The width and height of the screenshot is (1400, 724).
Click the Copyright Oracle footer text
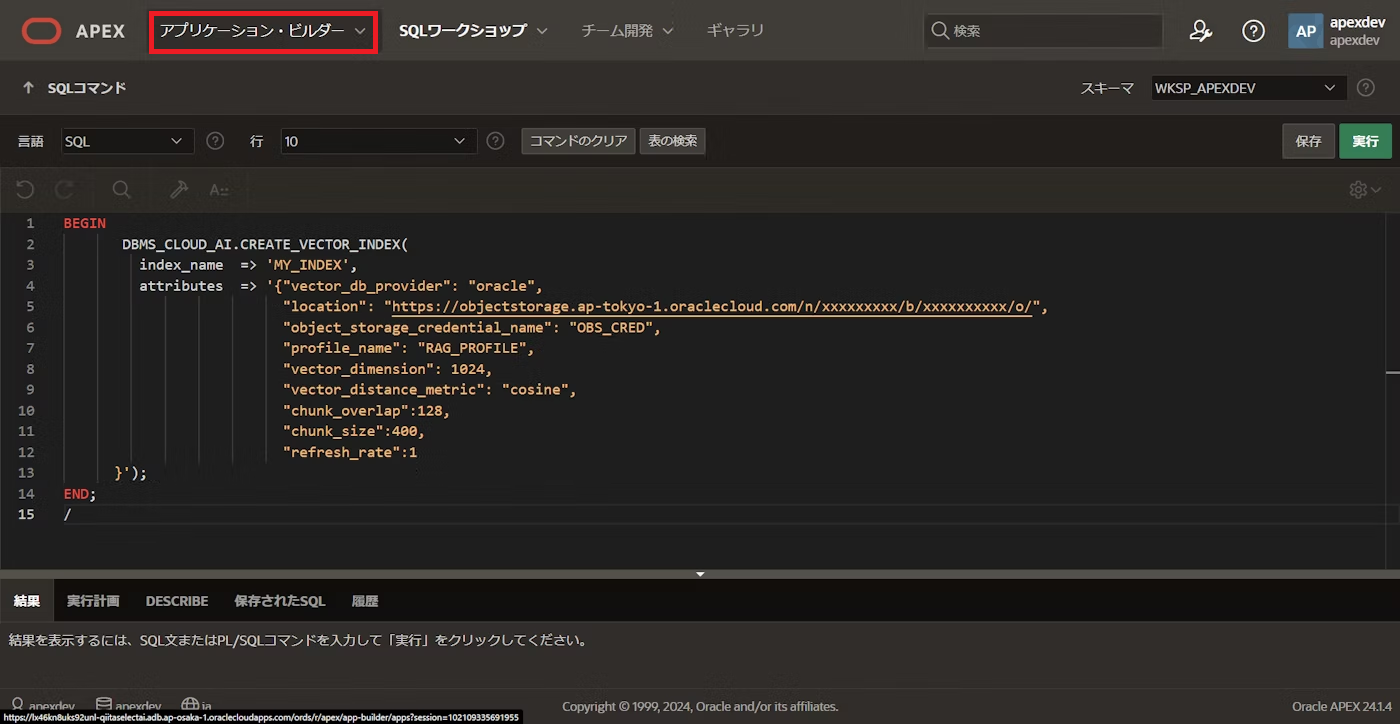700,706
